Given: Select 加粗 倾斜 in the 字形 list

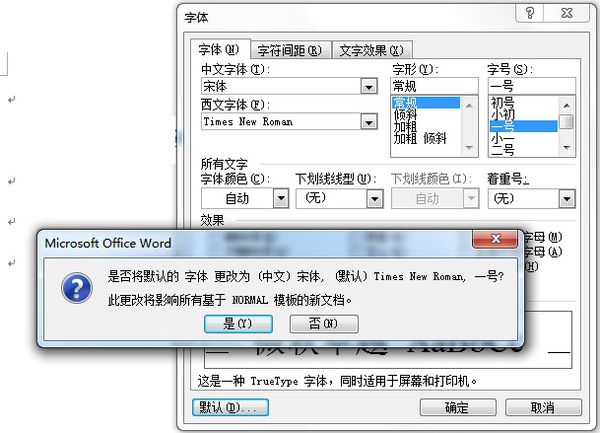Looking at the screenshot, I should coord(420,138).
